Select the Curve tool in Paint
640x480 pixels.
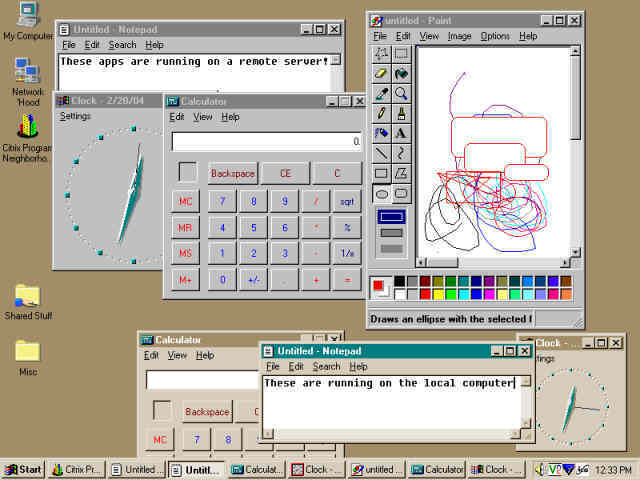[x=401, y=152]
